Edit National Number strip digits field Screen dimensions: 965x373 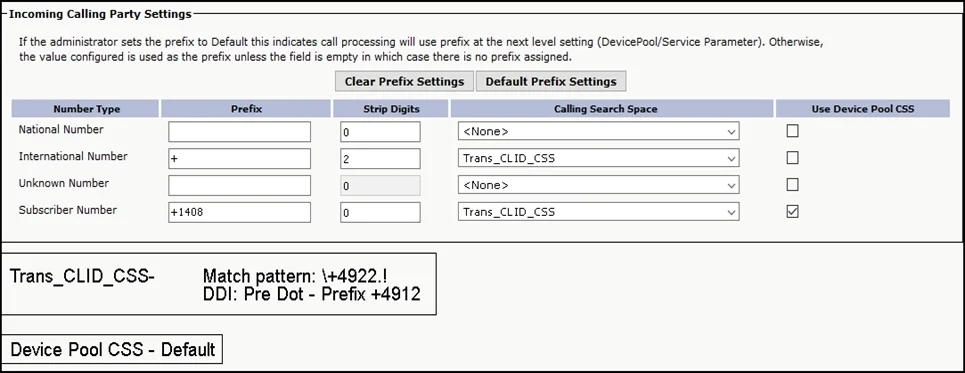pos(380,132)
